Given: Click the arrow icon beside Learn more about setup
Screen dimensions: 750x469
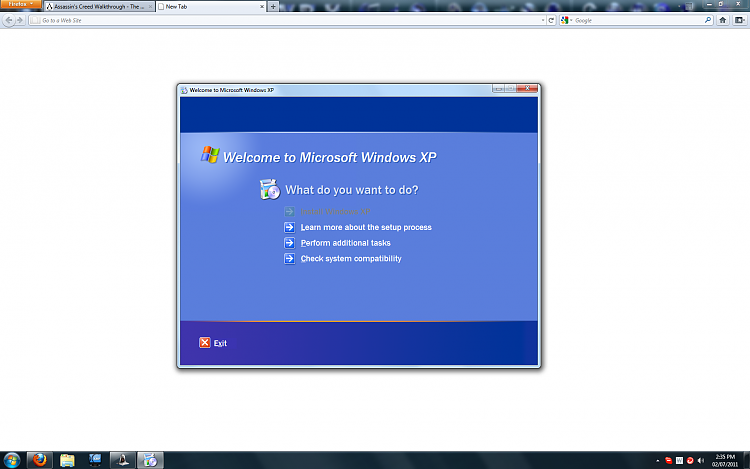Looking at the screenshot, I should (x=289, y=227).
